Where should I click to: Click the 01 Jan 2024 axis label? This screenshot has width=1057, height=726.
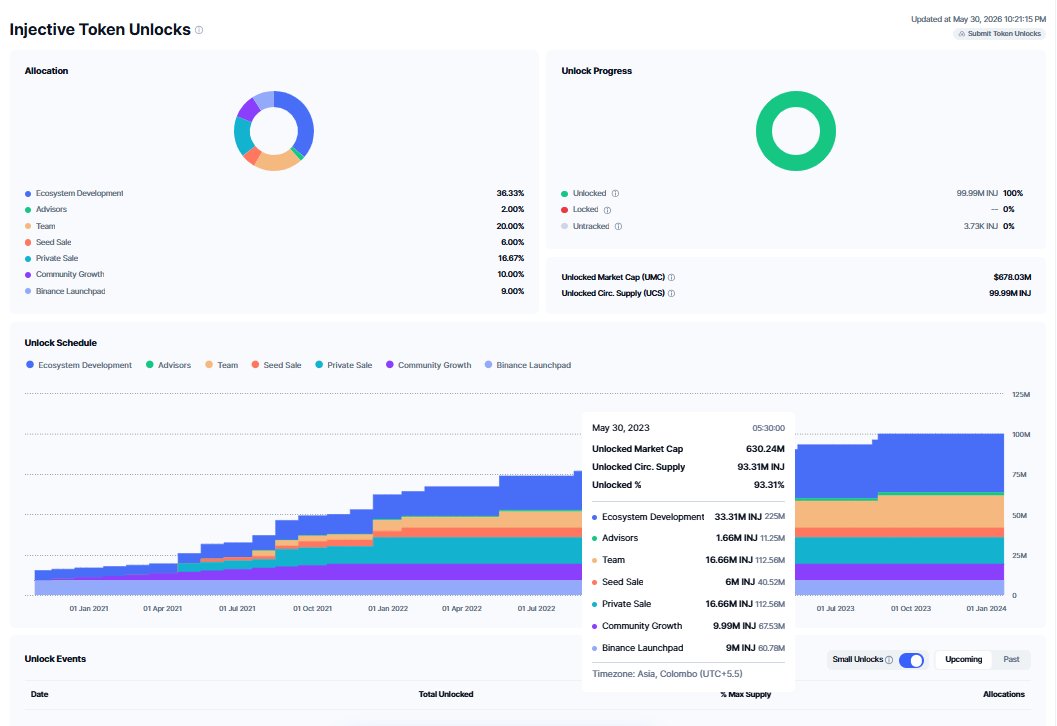point(986,609)
